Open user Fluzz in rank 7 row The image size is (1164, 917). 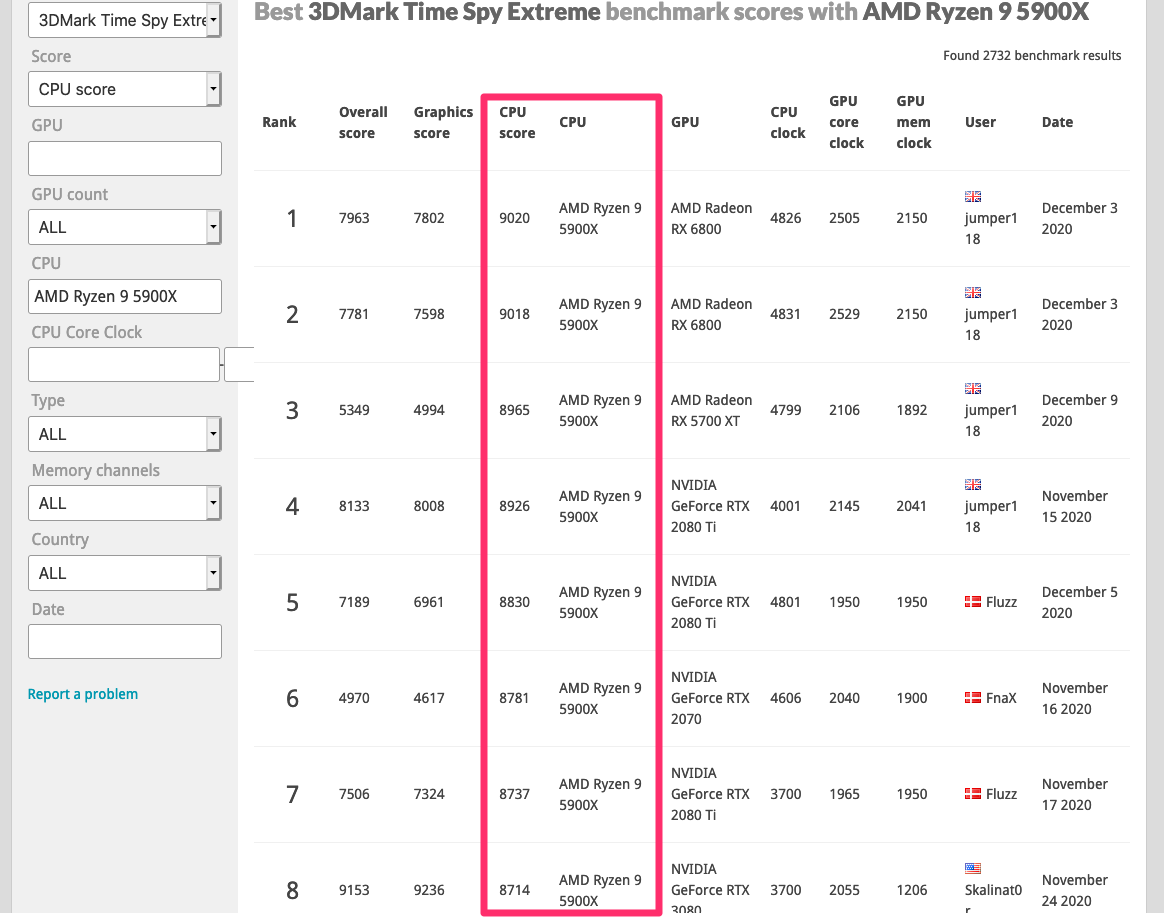point(1001,794)
